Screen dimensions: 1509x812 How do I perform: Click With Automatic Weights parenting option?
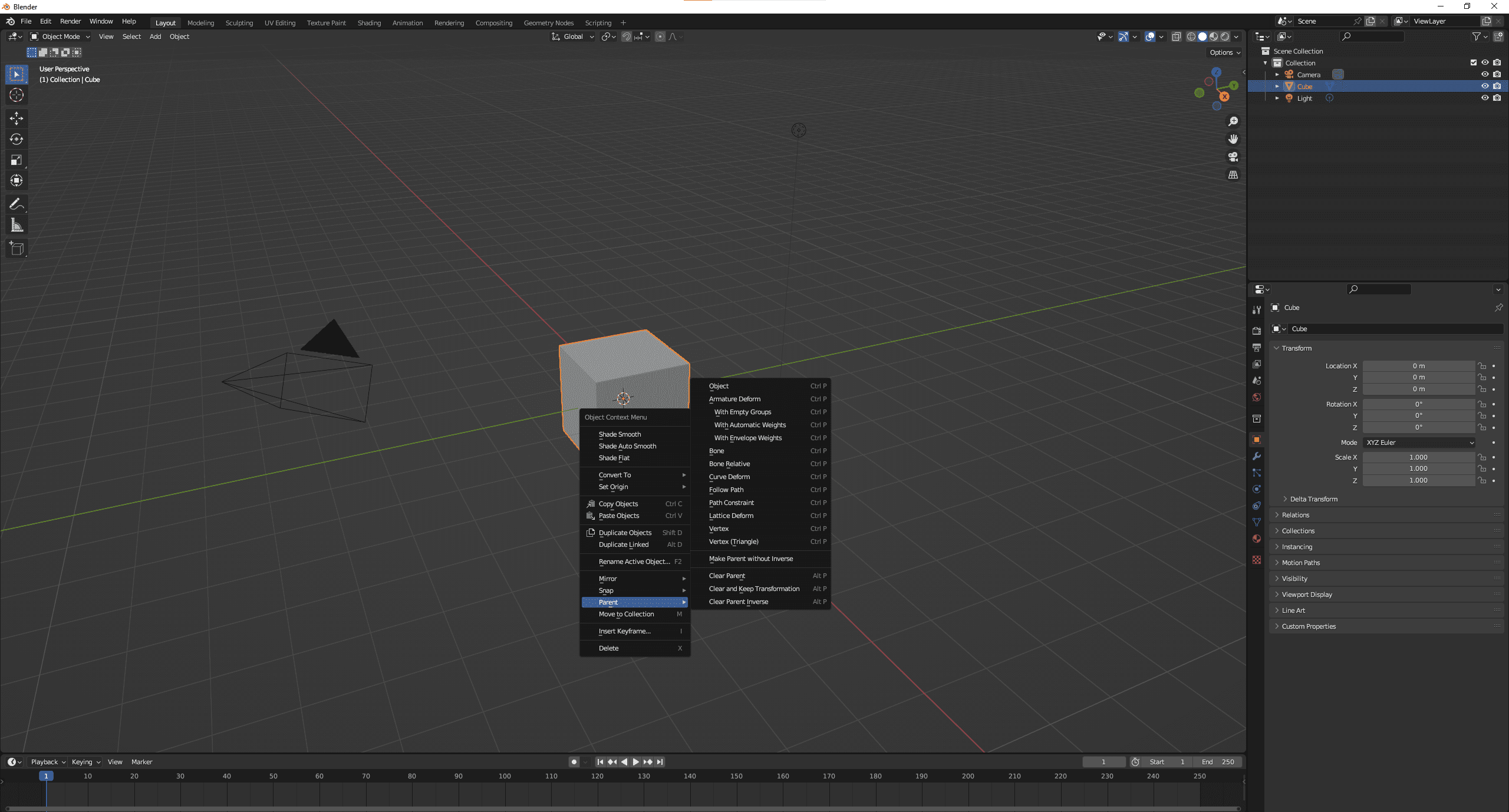click(749, 424)
